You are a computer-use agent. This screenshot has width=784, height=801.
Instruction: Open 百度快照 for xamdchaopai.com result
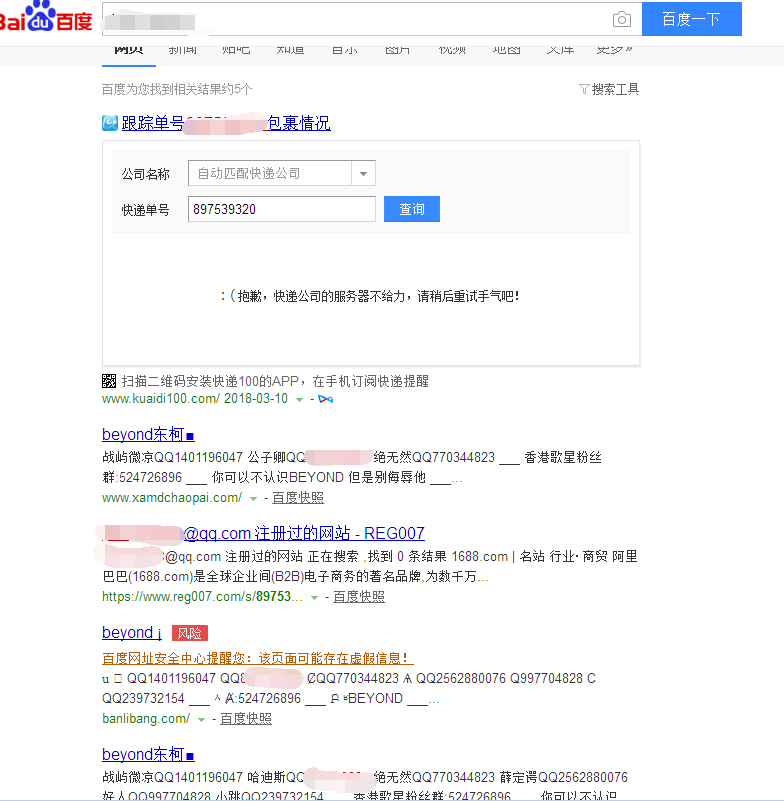[298, 498]
